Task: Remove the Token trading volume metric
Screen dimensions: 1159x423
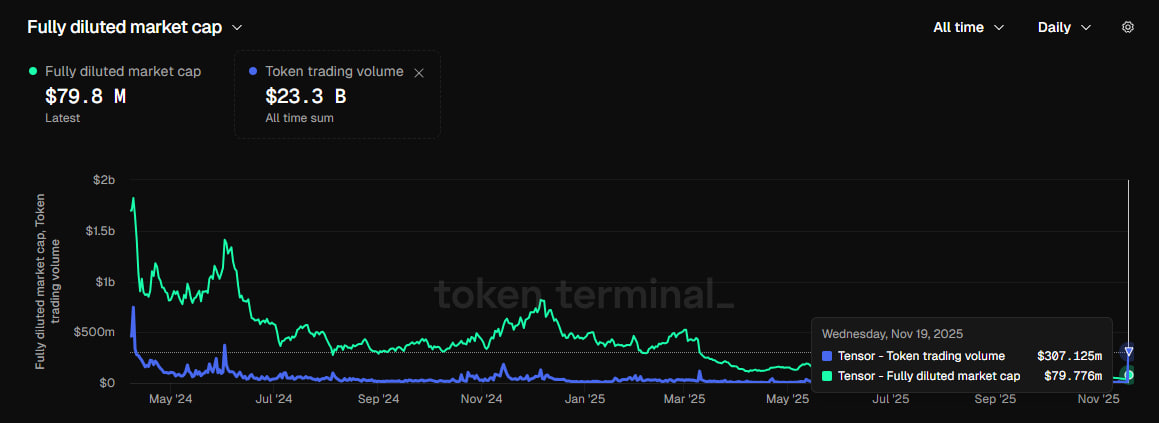Action: coord(419,72)
